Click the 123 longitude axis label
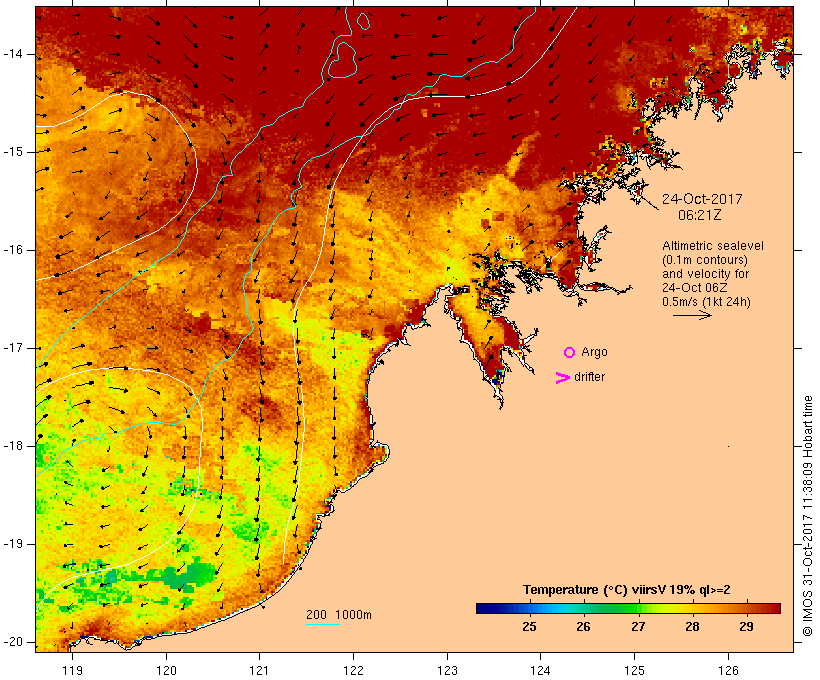 pyautogui.click(x=447, y=671)
